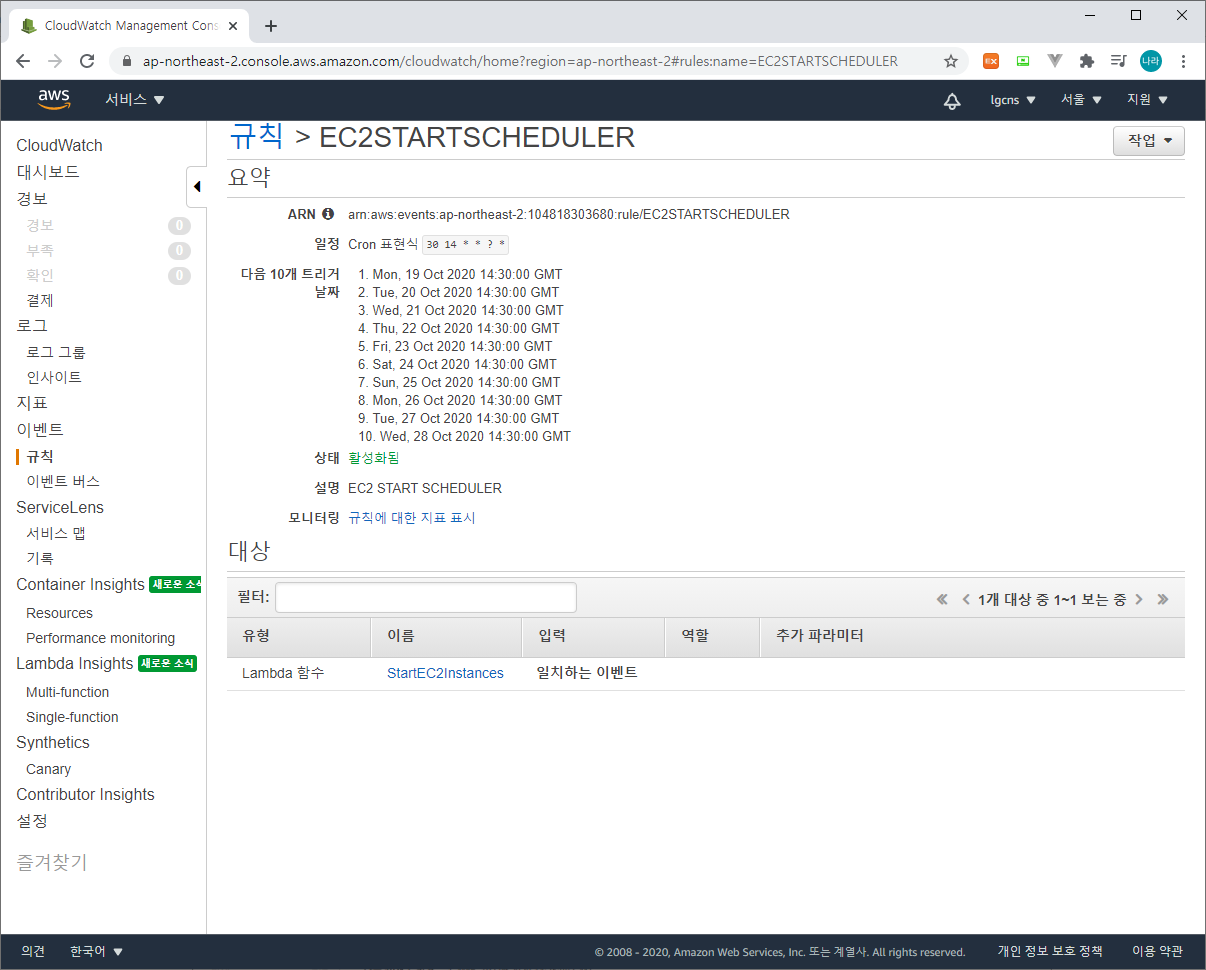Click the browser back arrow
The height and width of the screenshot is (970, 1206).
(x=23, y=61)
